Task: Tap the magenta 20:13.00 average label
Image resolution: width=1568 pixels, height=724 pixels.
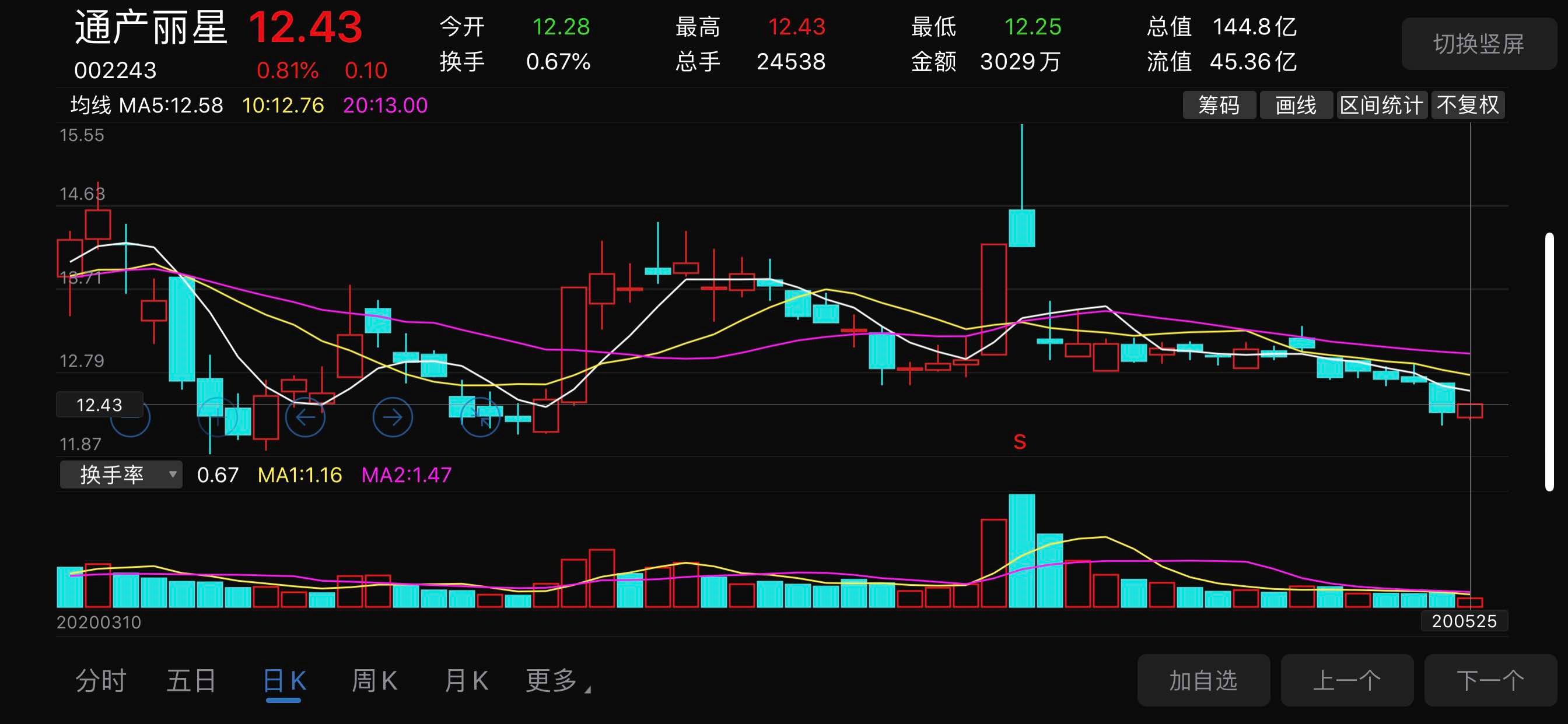Action: (x=386, y=106)
